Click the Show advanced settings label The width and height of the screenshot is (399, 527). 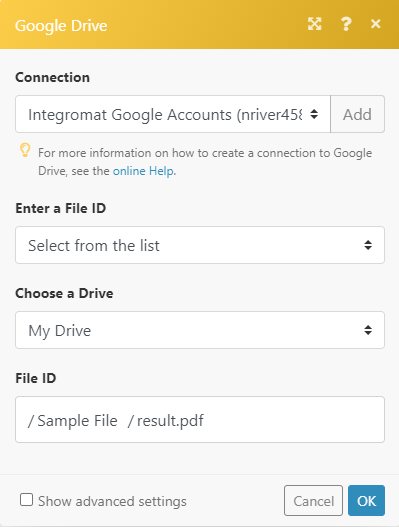[112, 501]
